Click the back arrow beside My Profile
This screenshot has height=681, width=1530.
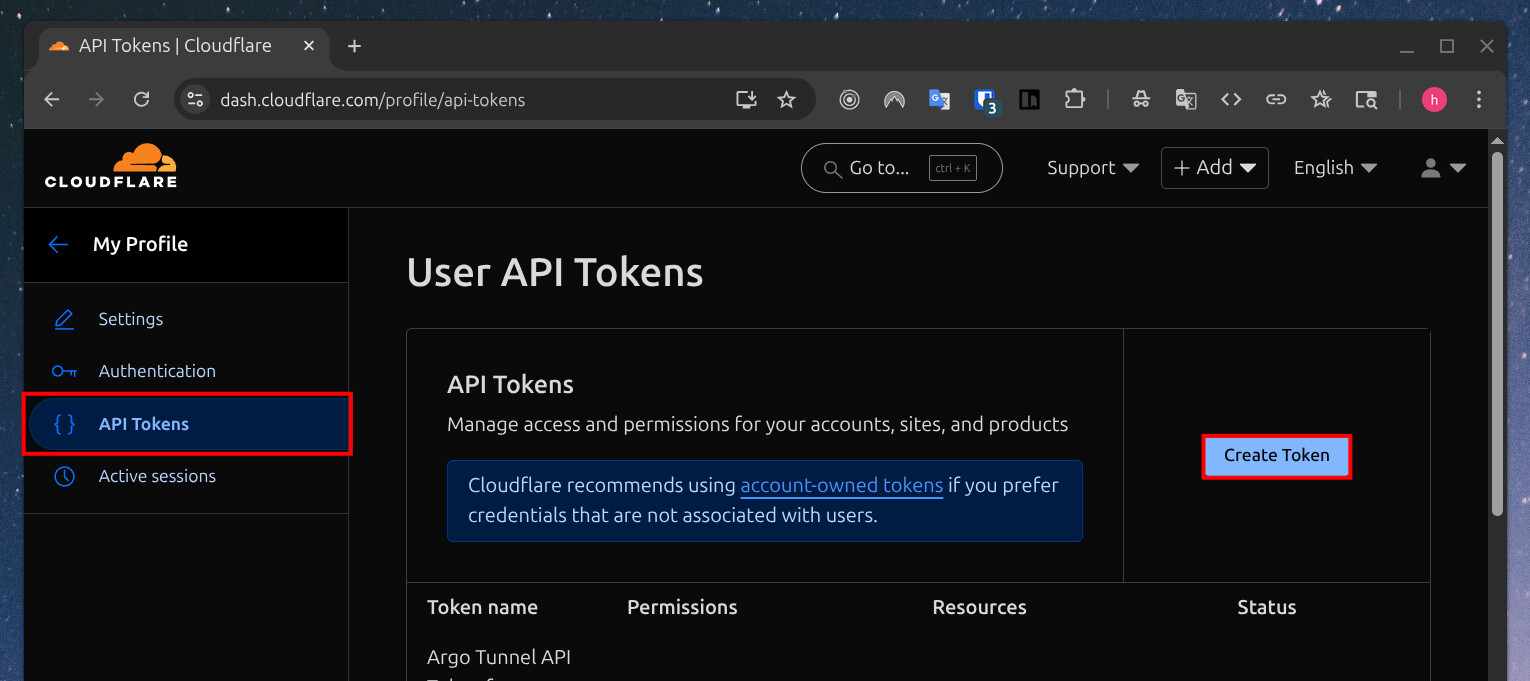click(58, 244)
